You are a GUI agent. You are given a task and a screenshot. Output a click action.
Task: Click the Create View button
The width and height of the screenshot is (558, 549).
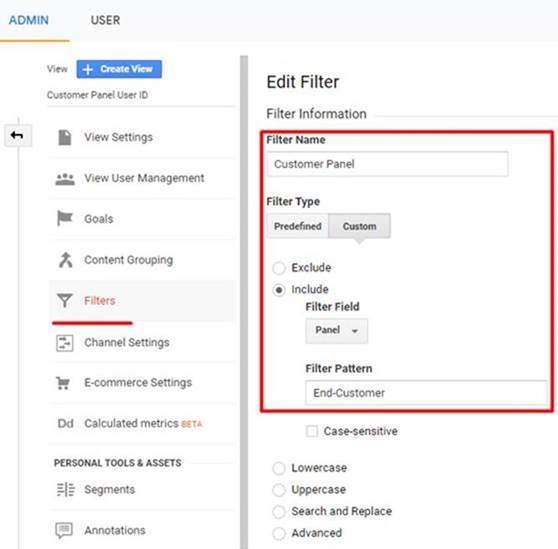click(x=119, y=69)
